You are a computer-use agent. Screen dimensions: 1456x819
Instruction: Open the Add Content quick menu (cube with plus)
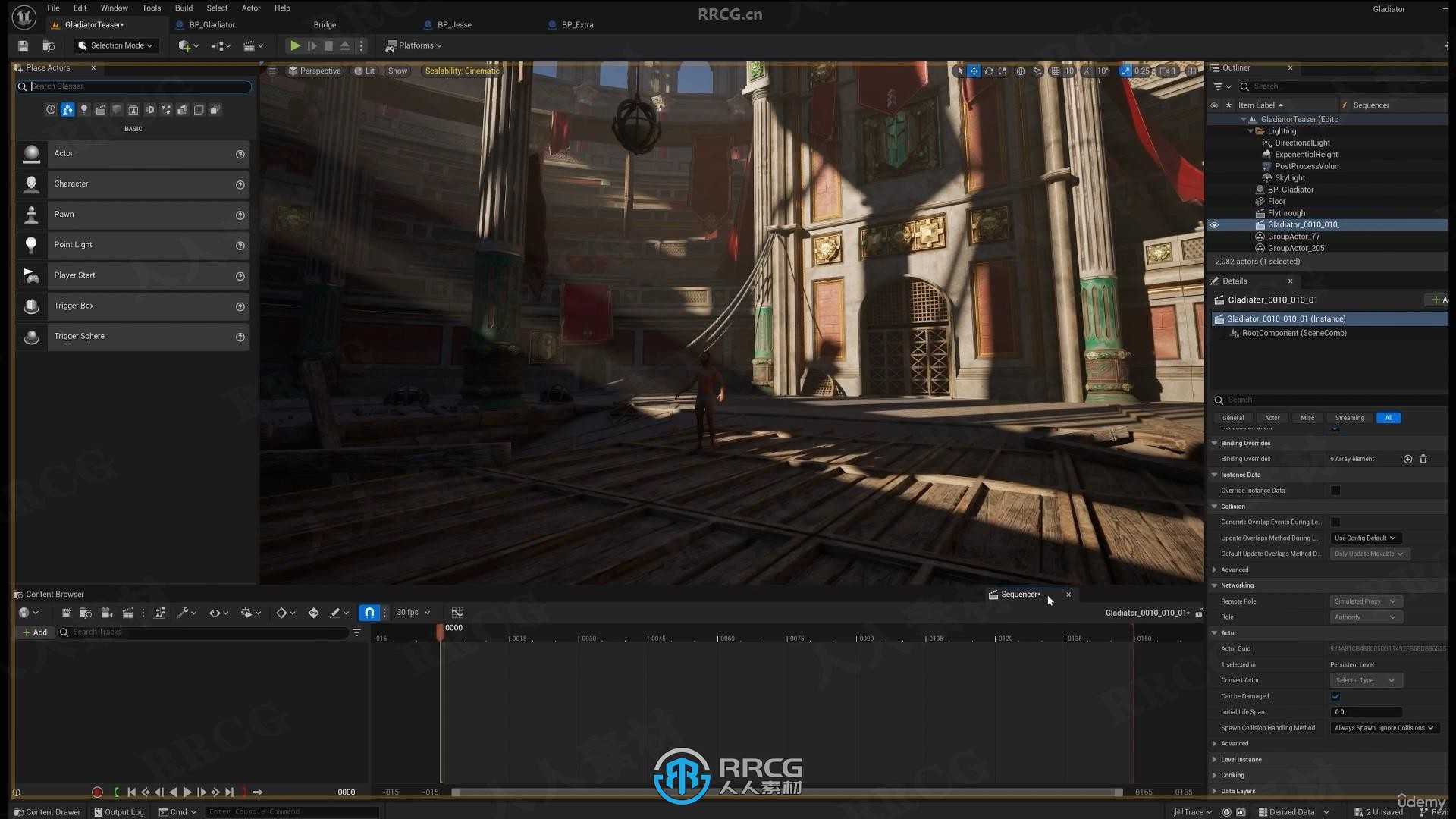point(188,45)
